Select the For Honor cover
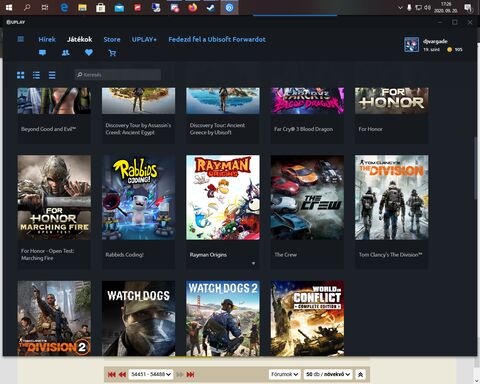Viewport: 480px width, 384px height. (392, 101)
